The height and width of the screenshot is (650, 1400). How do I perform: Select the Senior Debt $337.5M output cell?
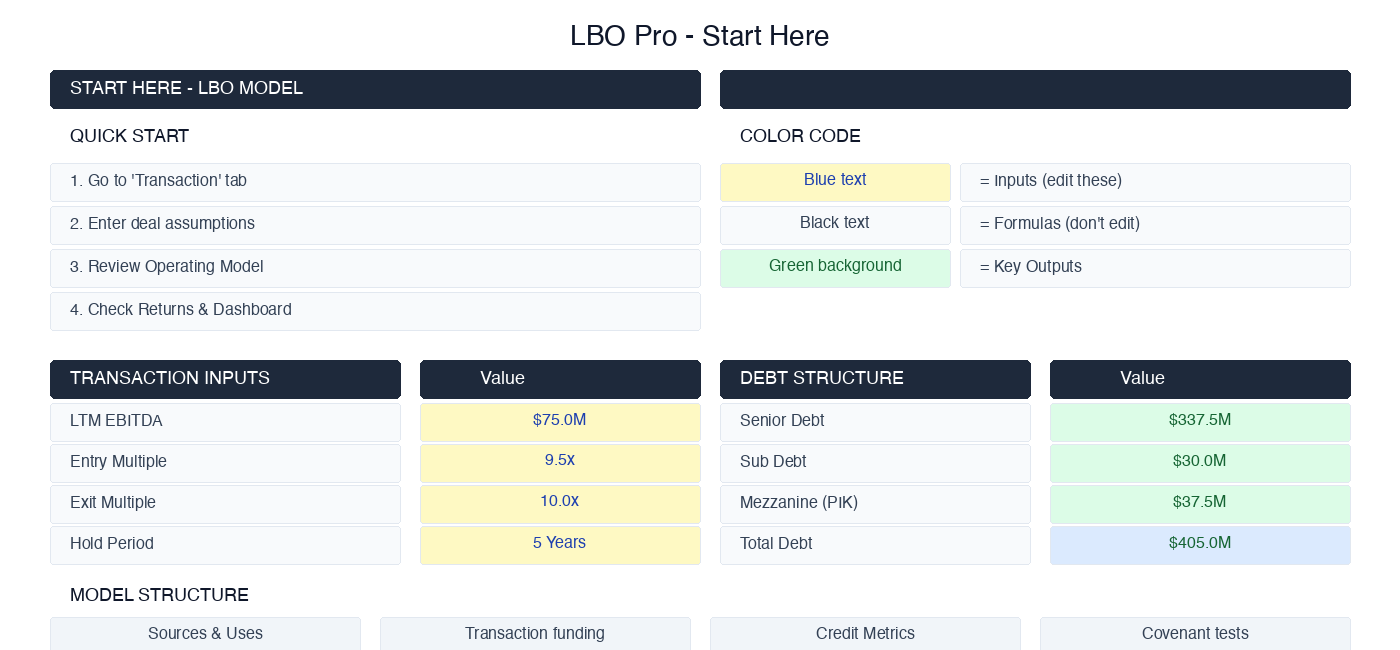1200,422
